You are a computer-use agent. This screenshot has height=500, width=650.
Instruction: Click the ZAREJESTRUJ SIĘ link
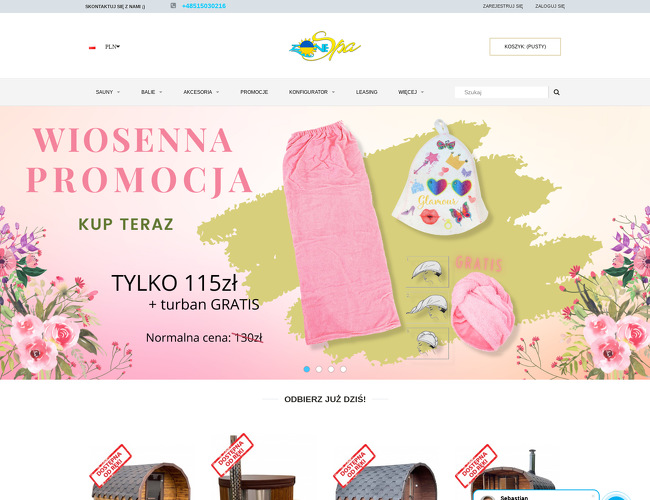(x=502, y=6)
